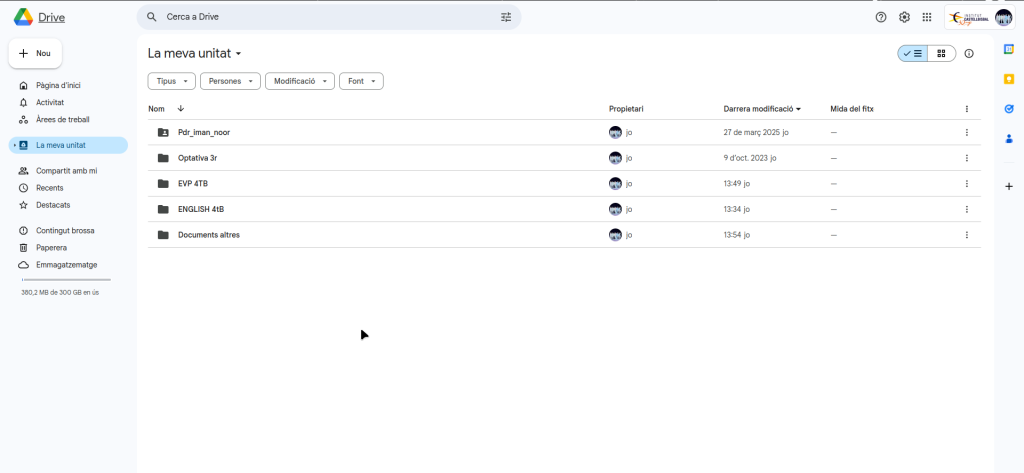Image resolution: width=1024 pixels, height=473 pixels.
Task: Show details info panel icon
Action: (x=968, y=54)
